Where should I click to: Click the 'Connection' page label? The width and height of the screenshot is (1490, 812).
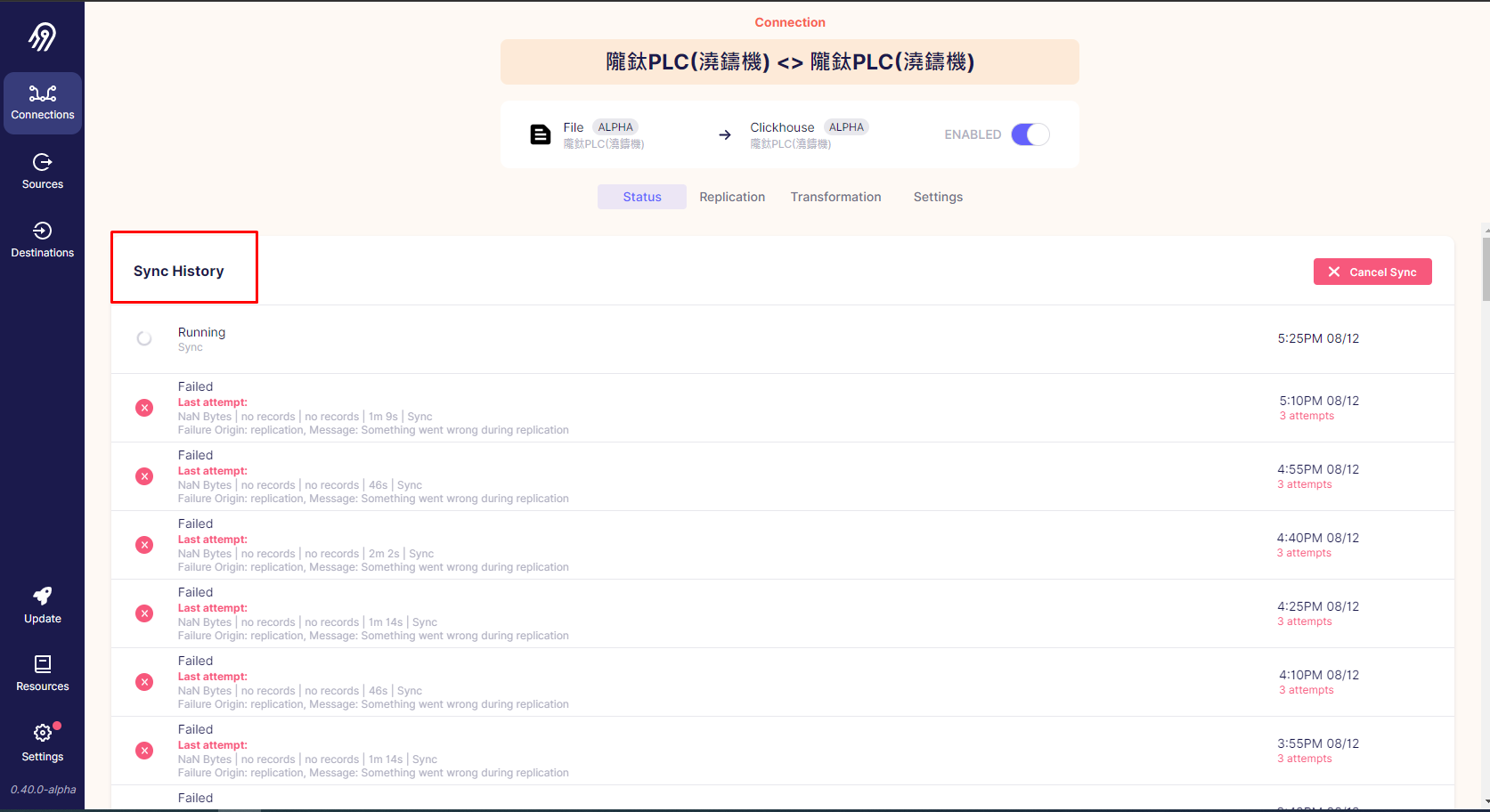click(x=790, y=22)
